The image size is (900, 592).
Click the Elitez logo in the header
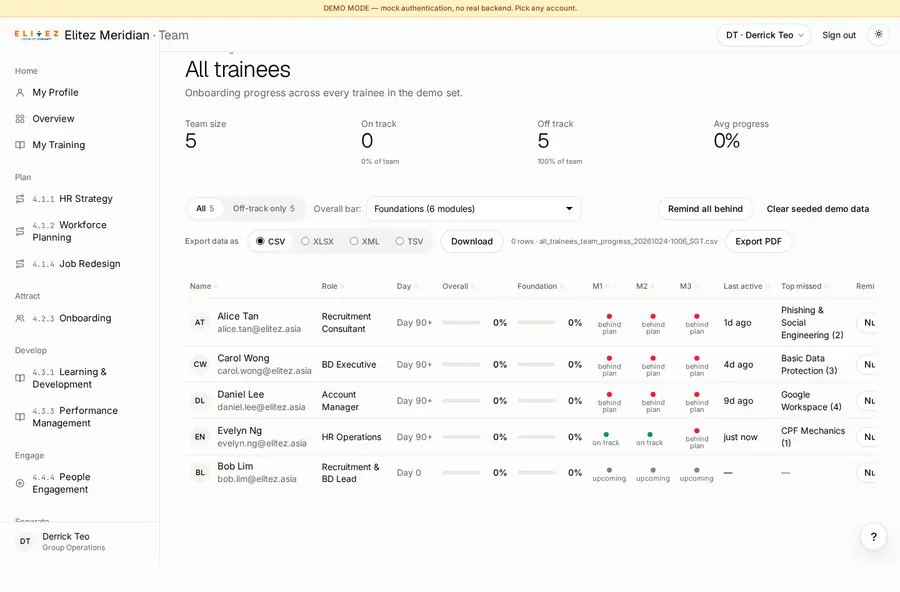click(x=36, y=35)
